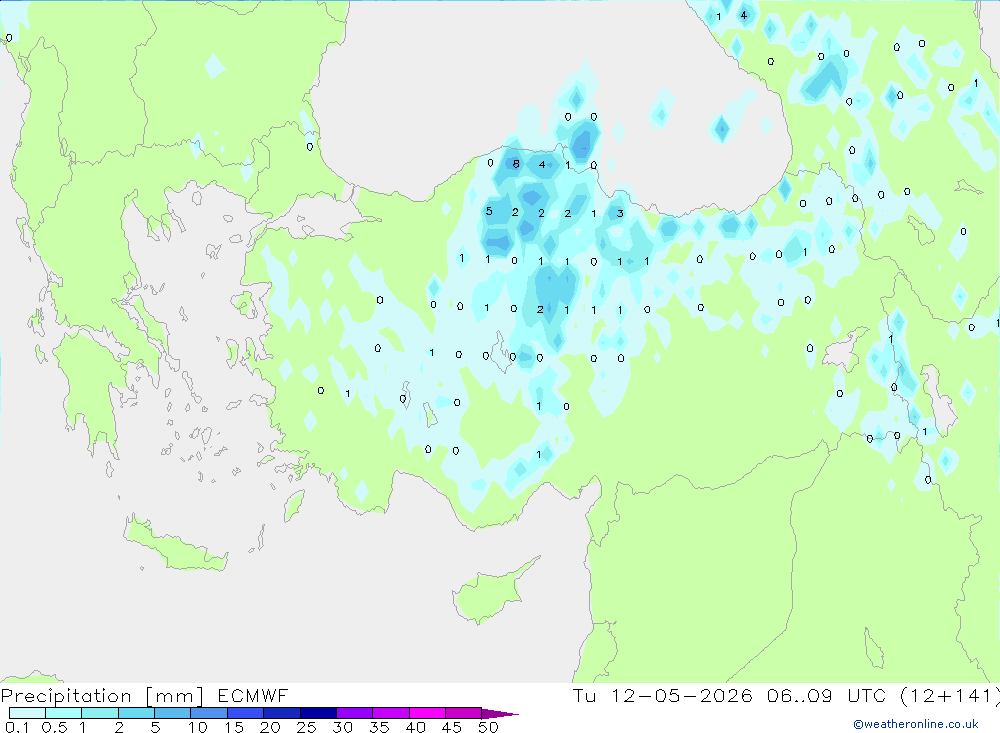The image size is (1000, 733).
Task: Click the 'ECMWF' model label
Action: 253,696
